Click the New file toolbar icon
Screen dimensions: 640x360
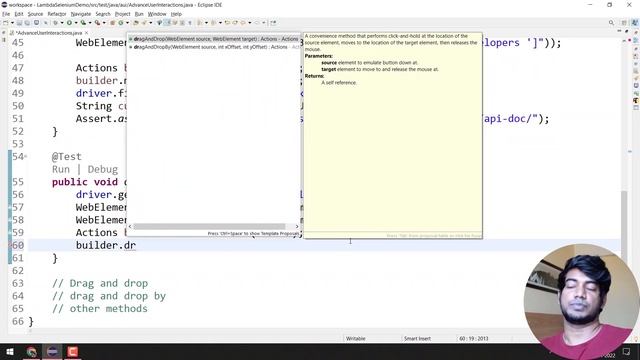coord(6,22)
